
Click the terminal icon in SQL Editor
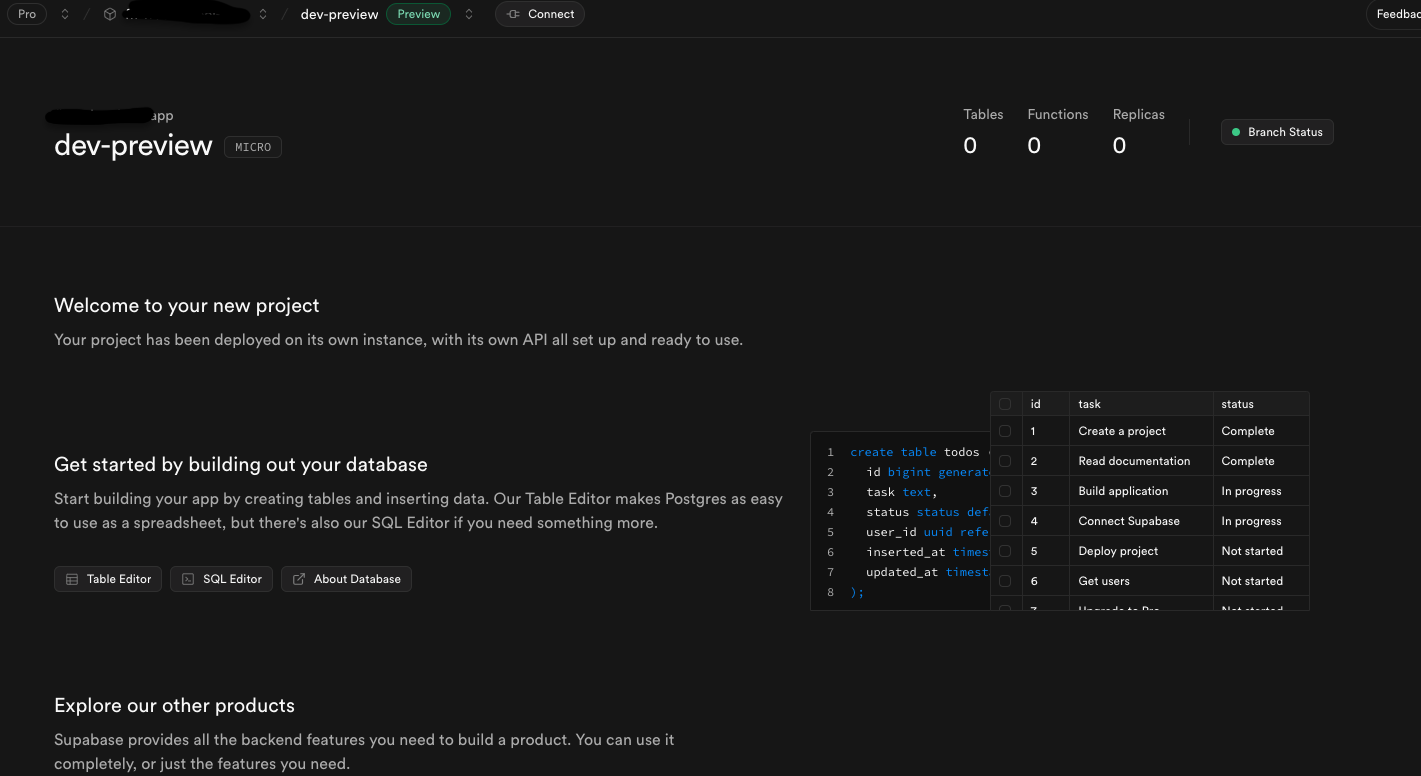(188, 579)
